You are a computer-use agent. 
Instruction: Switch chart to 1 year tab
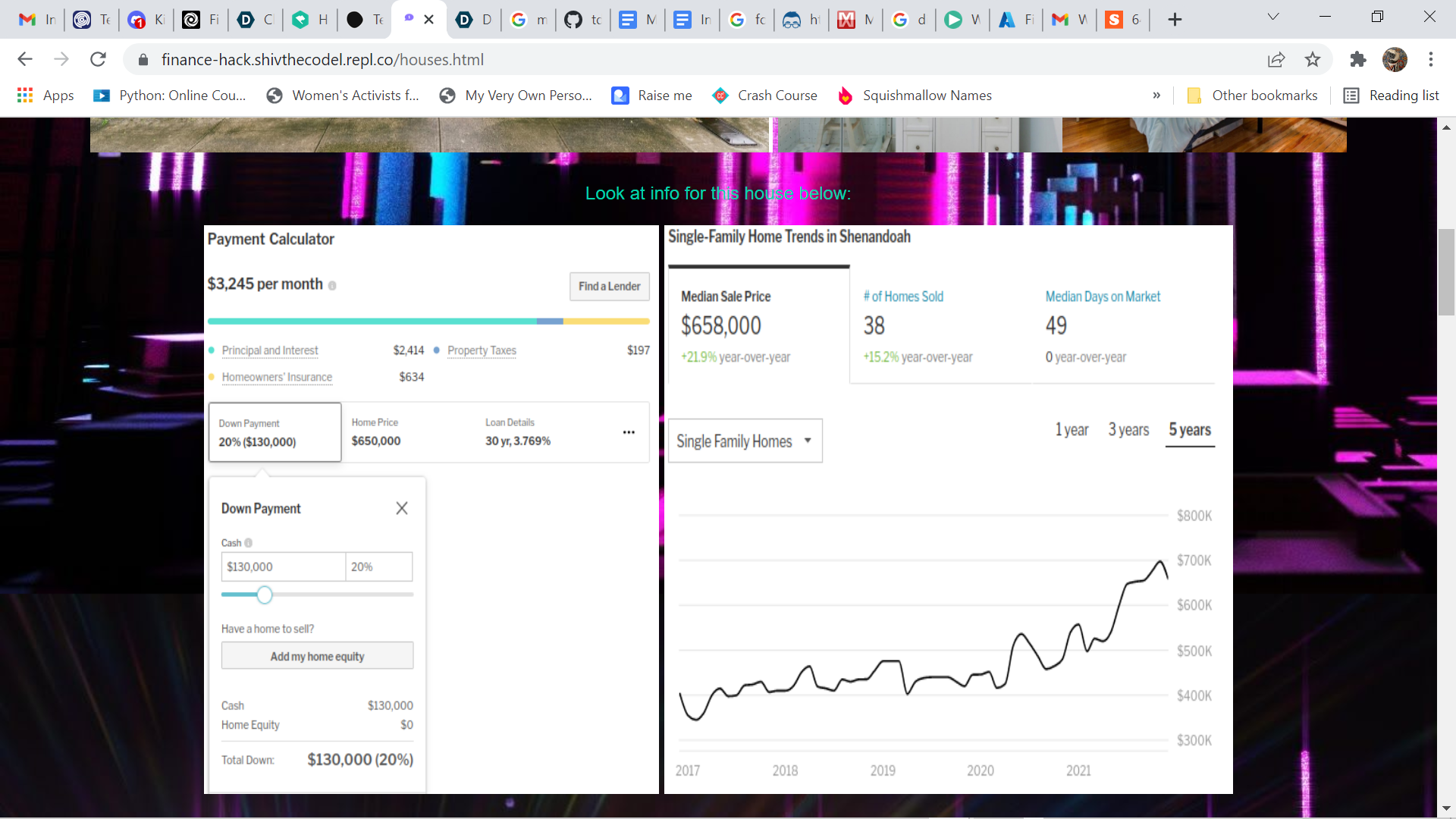(1072, 430)
